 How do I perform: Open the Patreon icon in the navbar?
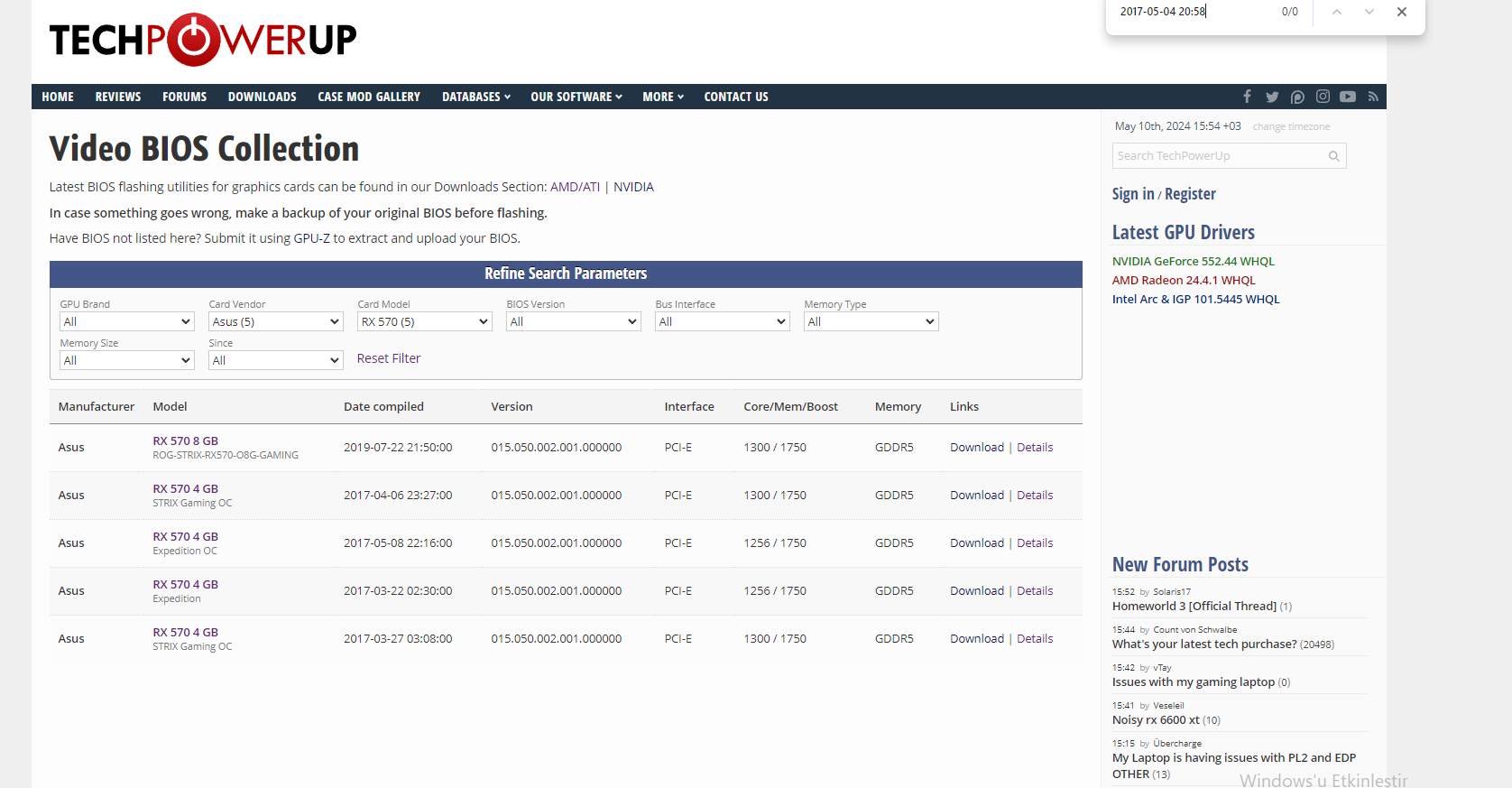[x=1297, y=97]
